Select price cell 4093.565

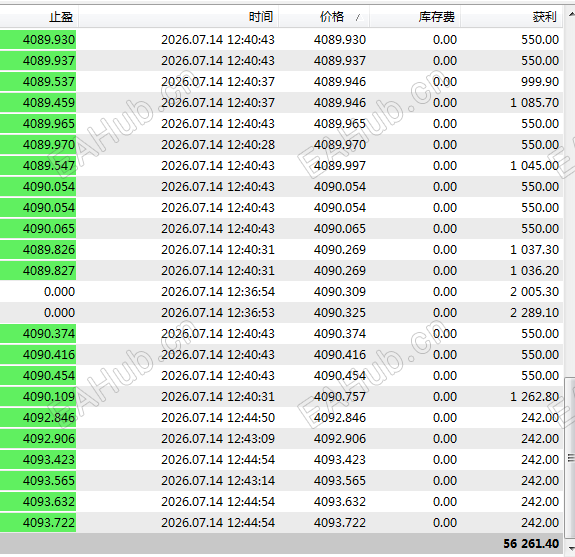[x=340, y=481]
